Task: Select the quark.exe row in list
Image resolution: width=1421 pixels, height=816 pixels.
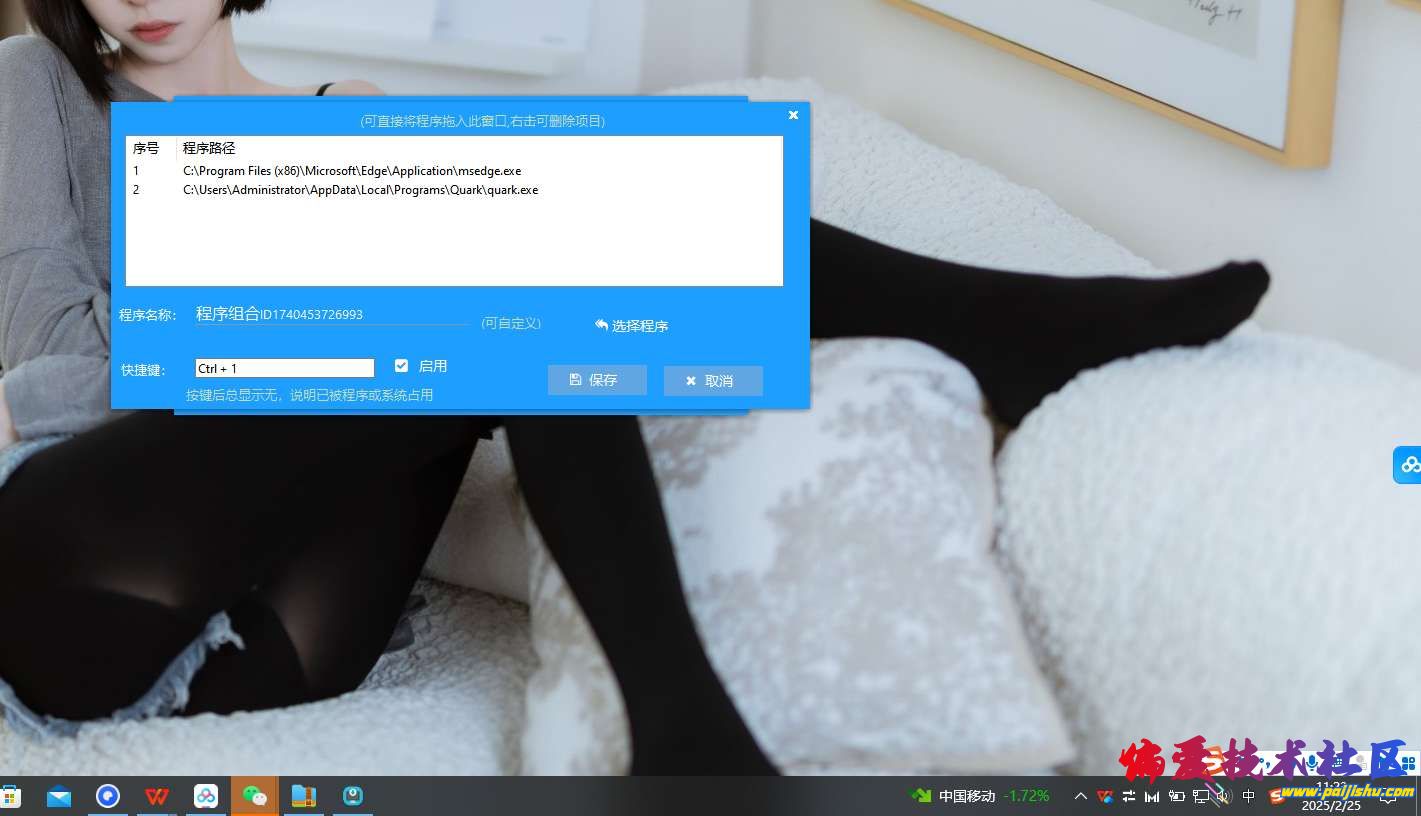Action: [x=360, y=190]
